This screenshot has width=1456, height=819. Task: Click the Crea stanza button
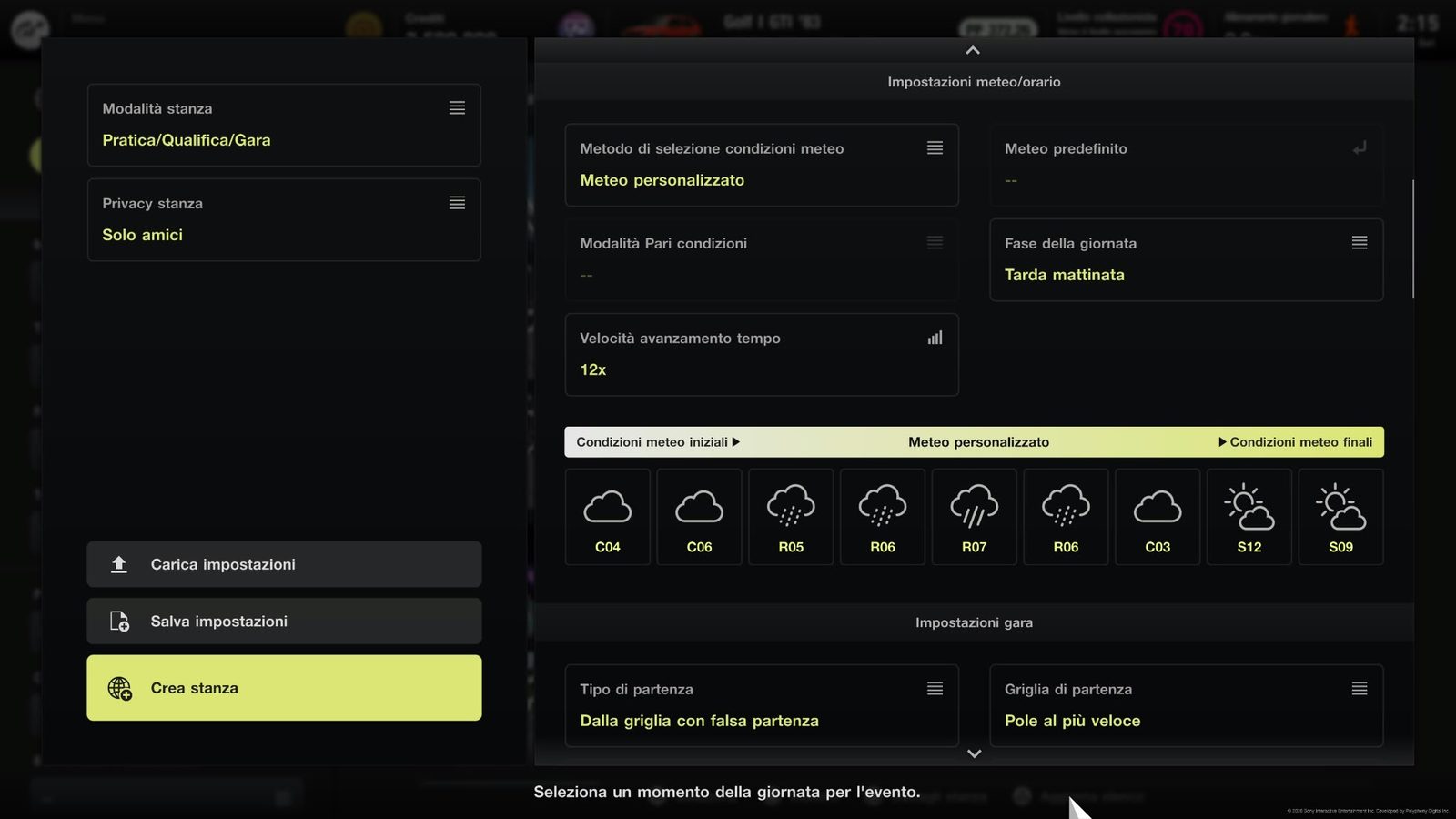pos(284,688)
